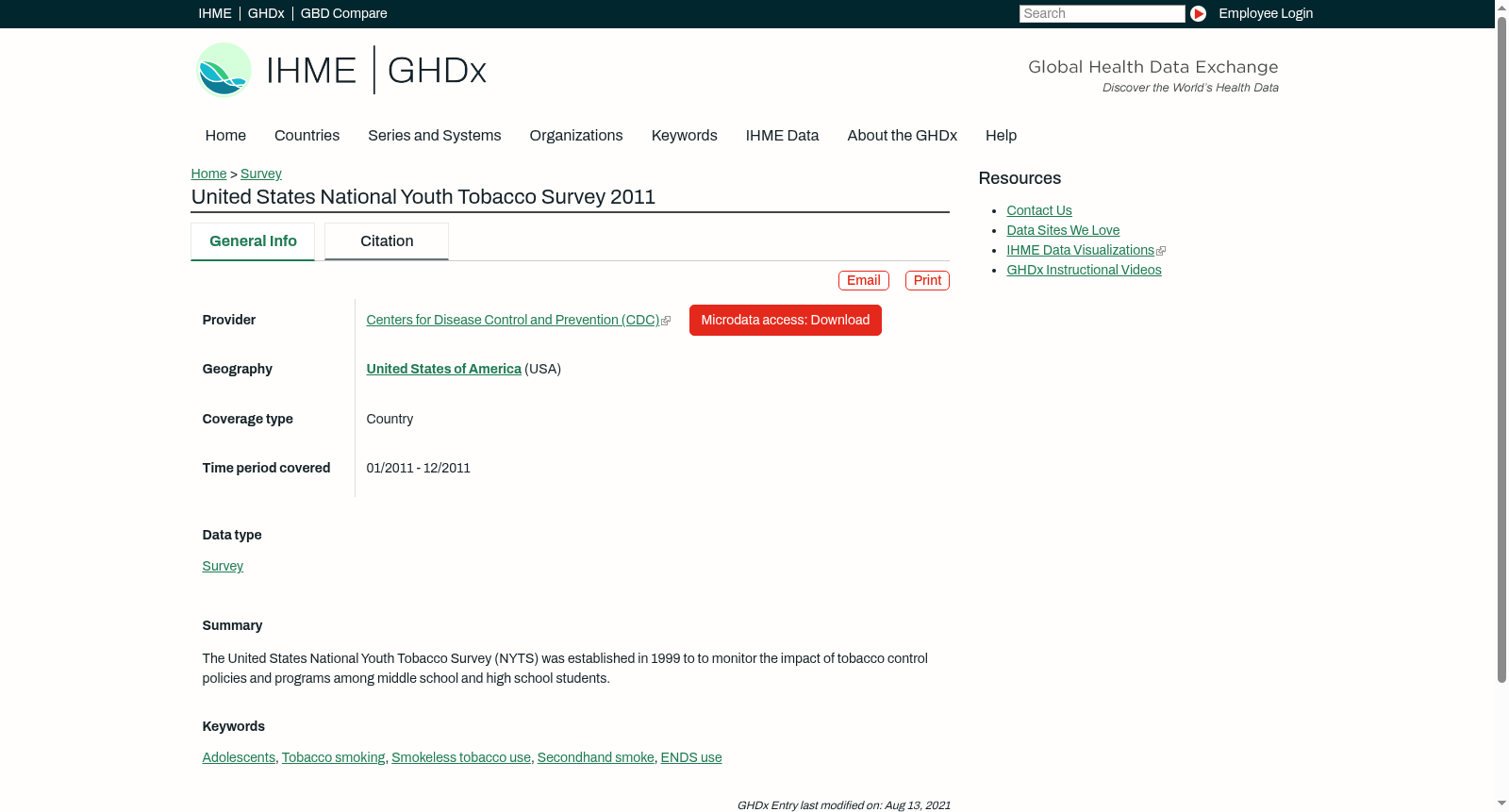Screen dimensions: 1509x812
Task: Follow the Survey breadcrumb link
Action: coord(261,174)
